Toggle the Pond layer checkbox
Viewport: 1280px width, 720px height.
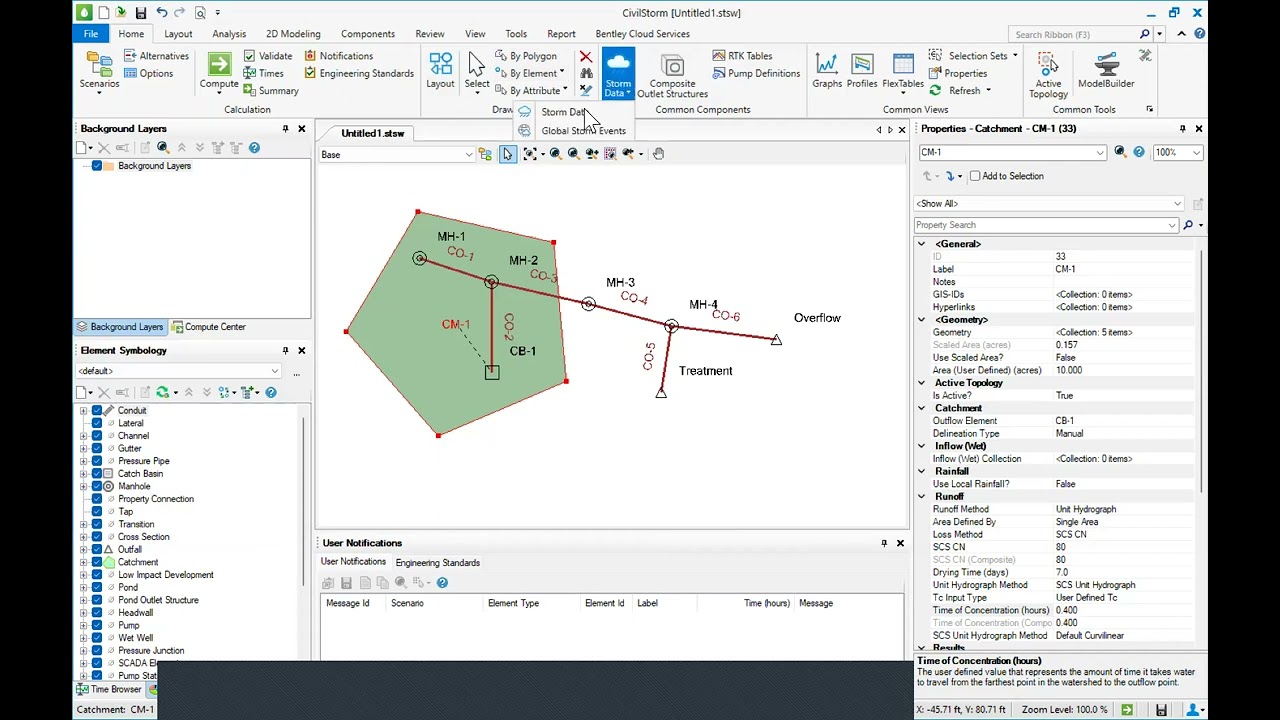97,587
